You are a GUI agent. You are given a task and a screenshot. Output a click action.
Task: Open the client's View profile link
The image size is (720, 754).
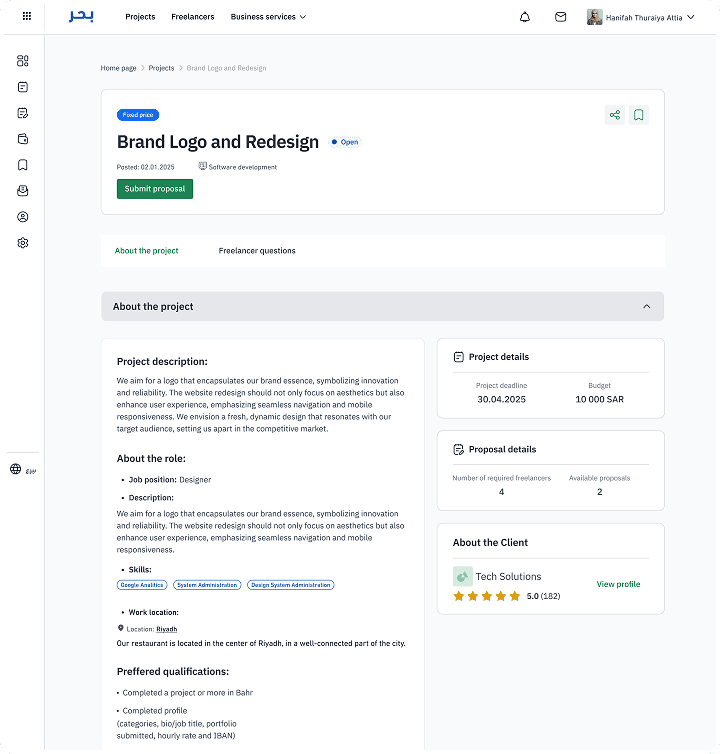[x=618, y=584]
